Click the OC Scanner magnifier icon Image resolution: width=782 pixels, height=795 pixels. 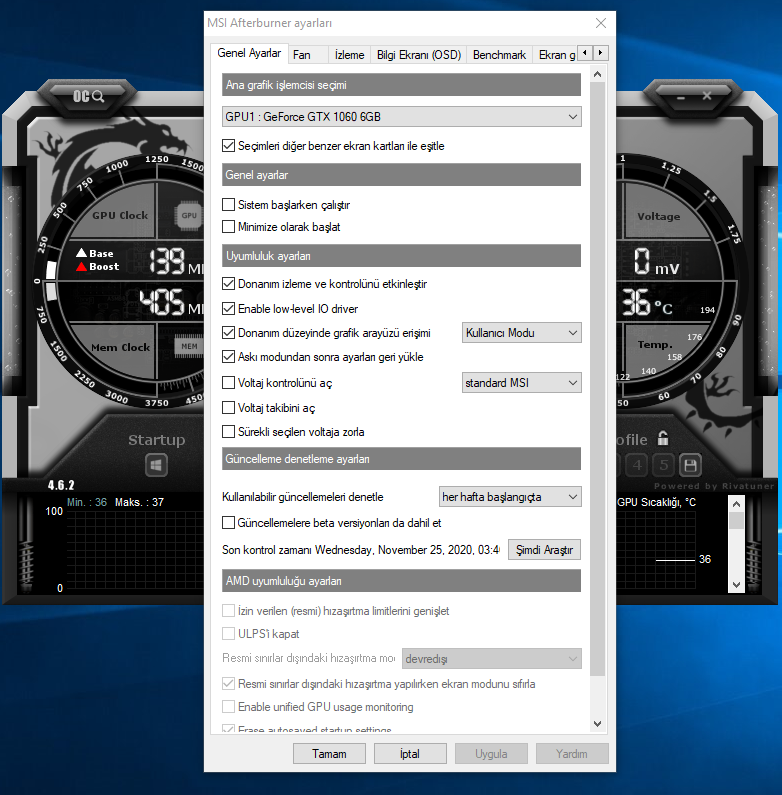[x=89, y=96]
